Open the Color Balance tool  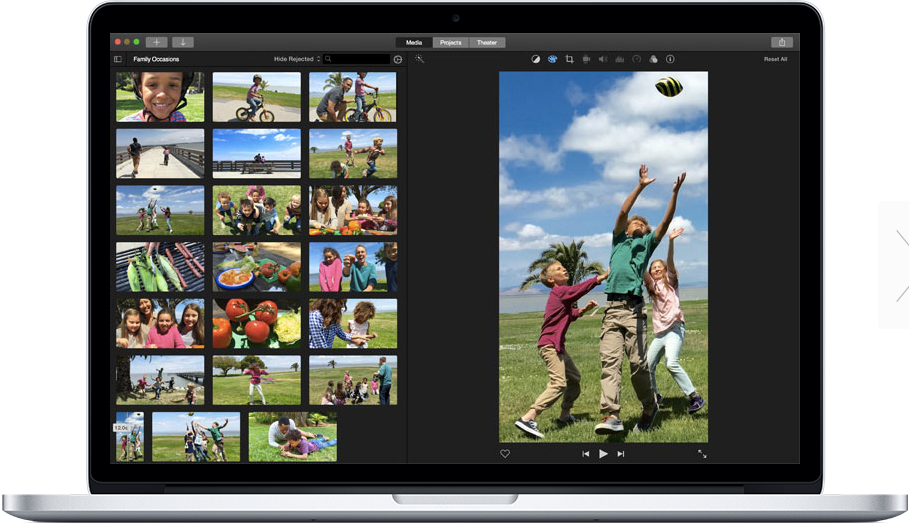[x=536, y=59]
